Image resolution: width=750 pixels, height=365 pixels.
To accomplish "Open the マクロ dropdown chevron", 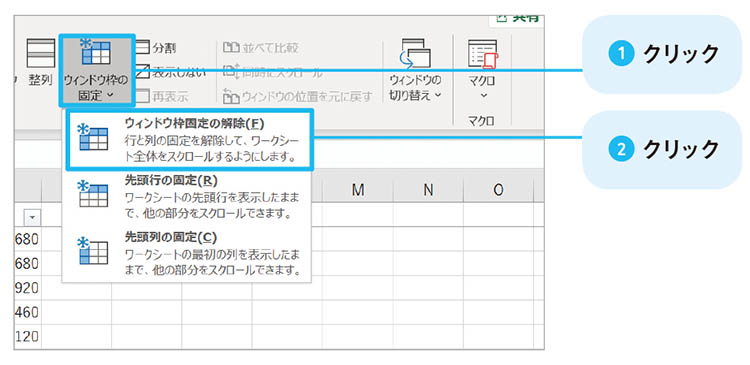I will point(484,95).
